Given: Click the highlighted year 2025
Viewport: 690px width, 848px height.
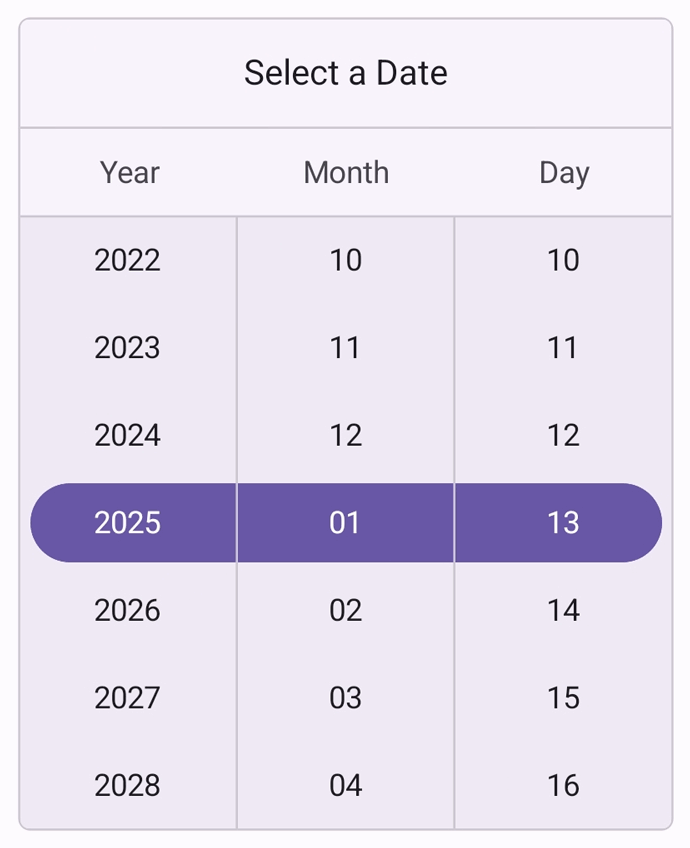Looking at the screenshot, I should pyautogui.click(x=128, y=522).
